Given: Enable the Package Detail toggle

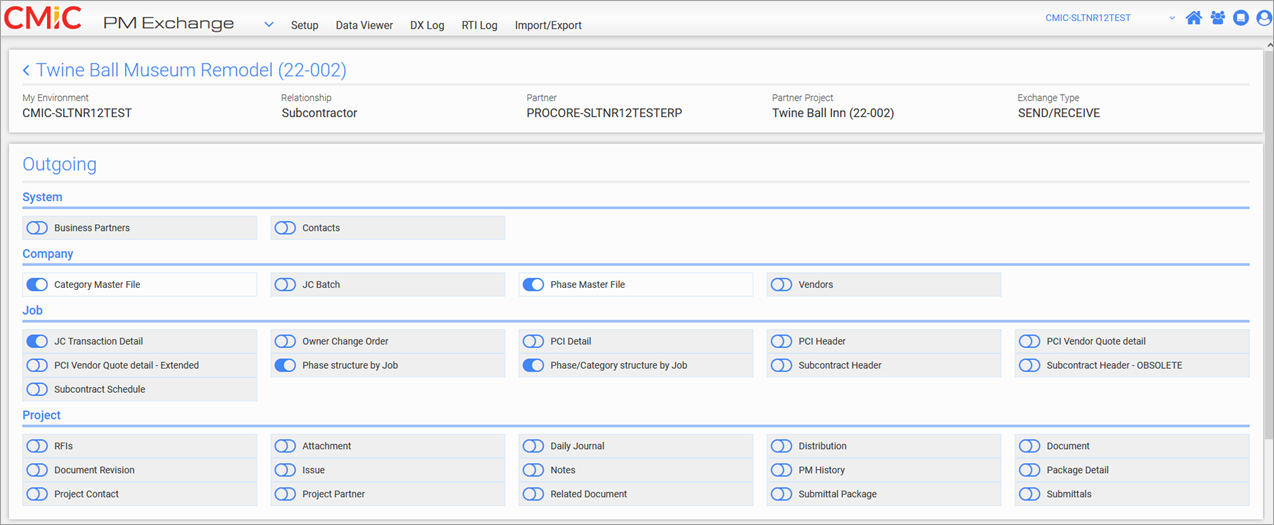Looking at the screenshot, I should point(1029,470).
